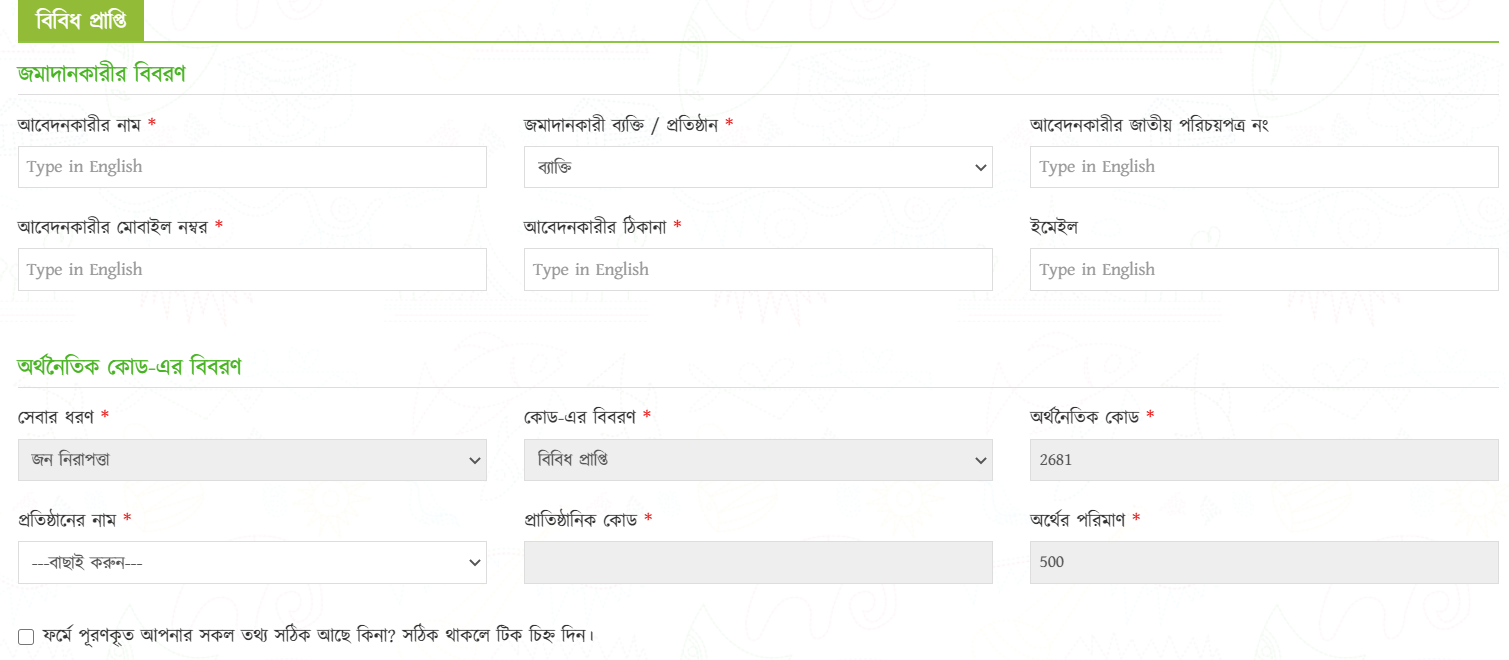
Task: Click the জন নিরাপত্তা service type combo box
Action: pos(251,460)
